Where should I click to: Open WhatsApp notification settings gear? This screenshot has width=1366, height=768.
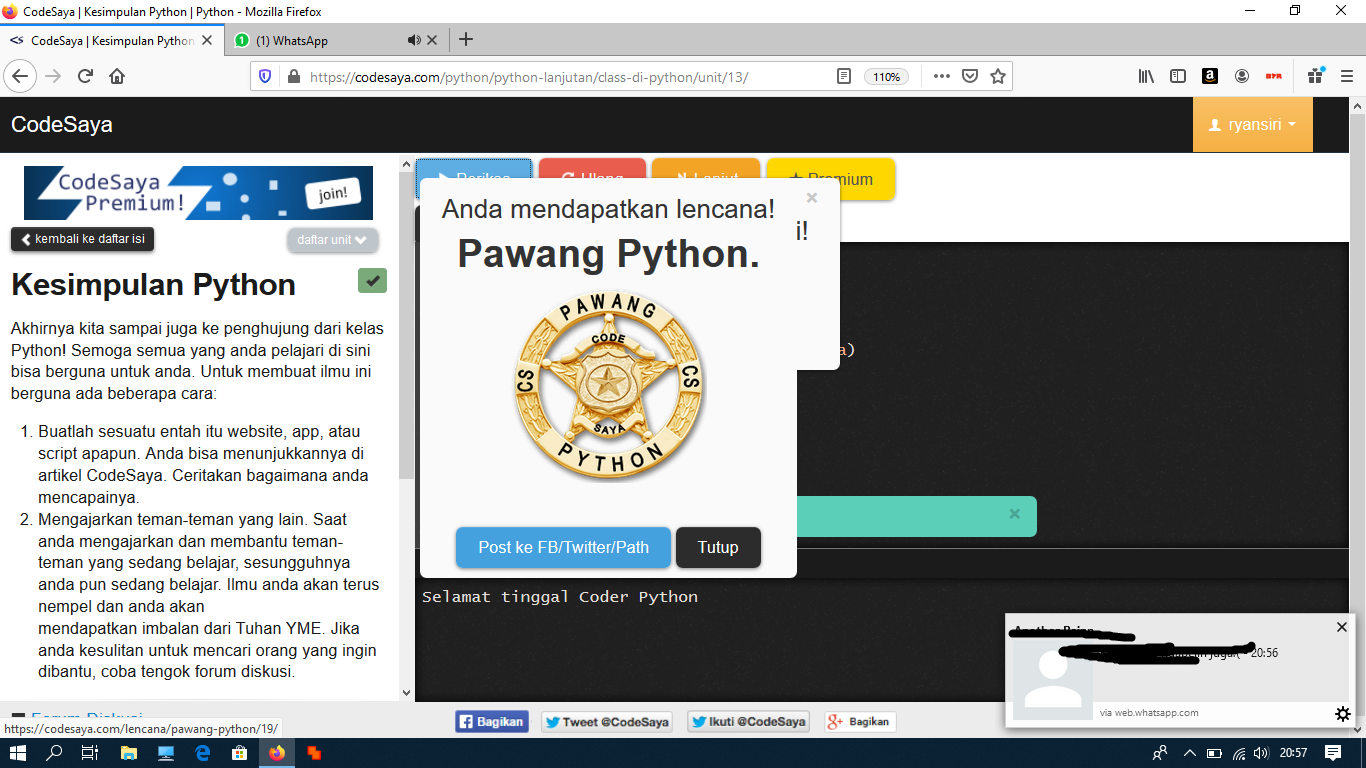(1343, 714)
